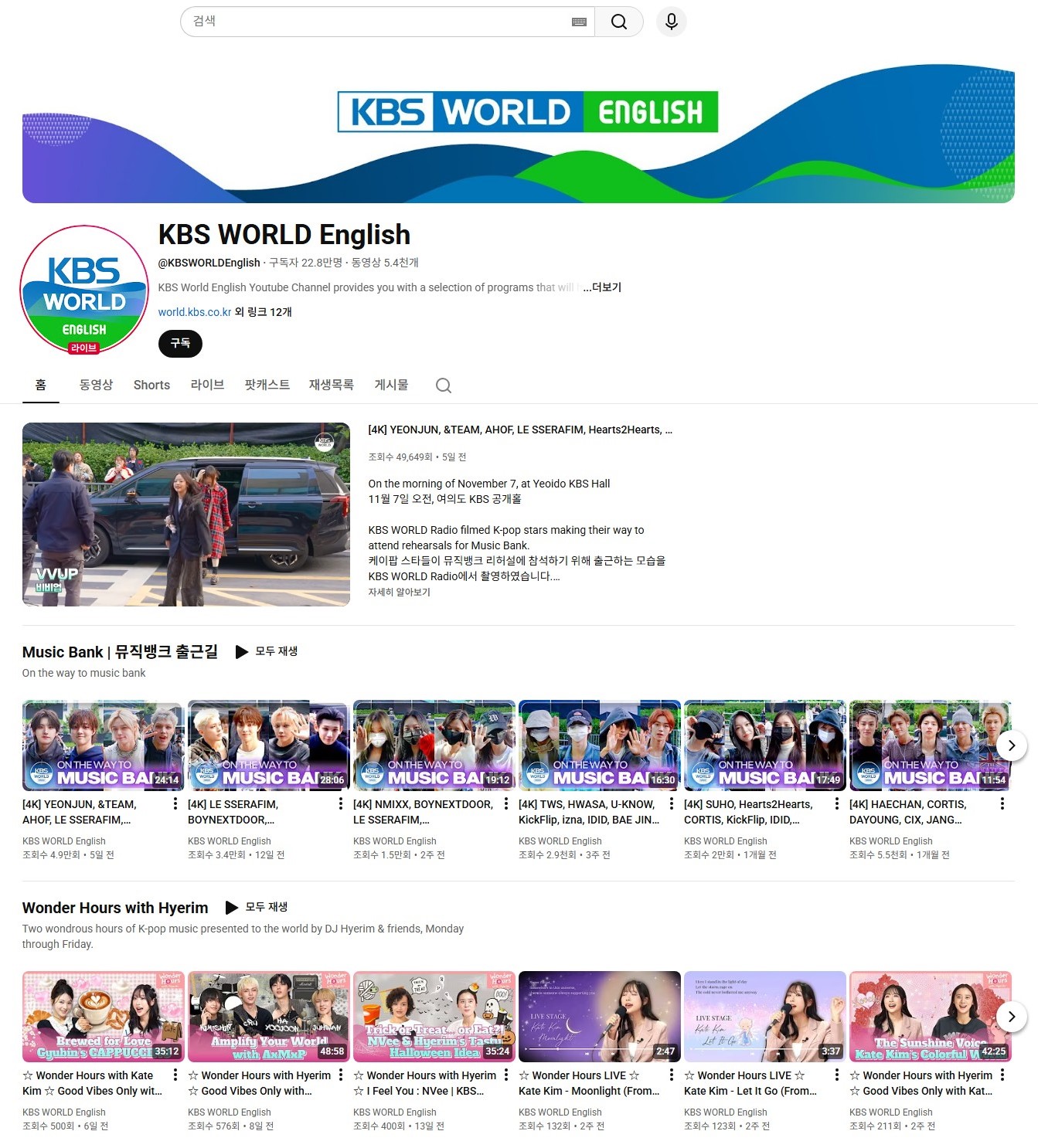Viewport: 1038px width, 1148px height.
Task: Open the featured VVUP video thumbnail
Action: click(x=185, y=514)
